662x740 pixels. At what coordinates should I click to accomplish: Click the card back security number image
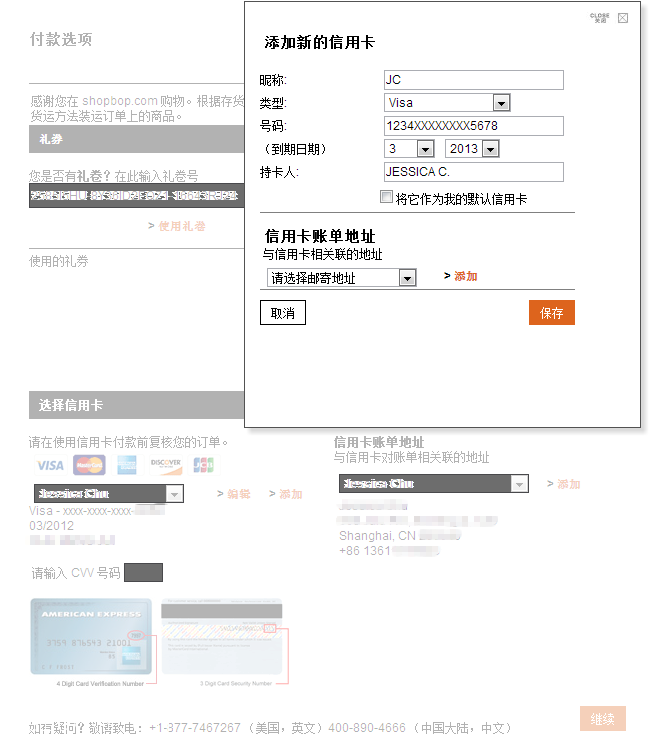(222, 636)
